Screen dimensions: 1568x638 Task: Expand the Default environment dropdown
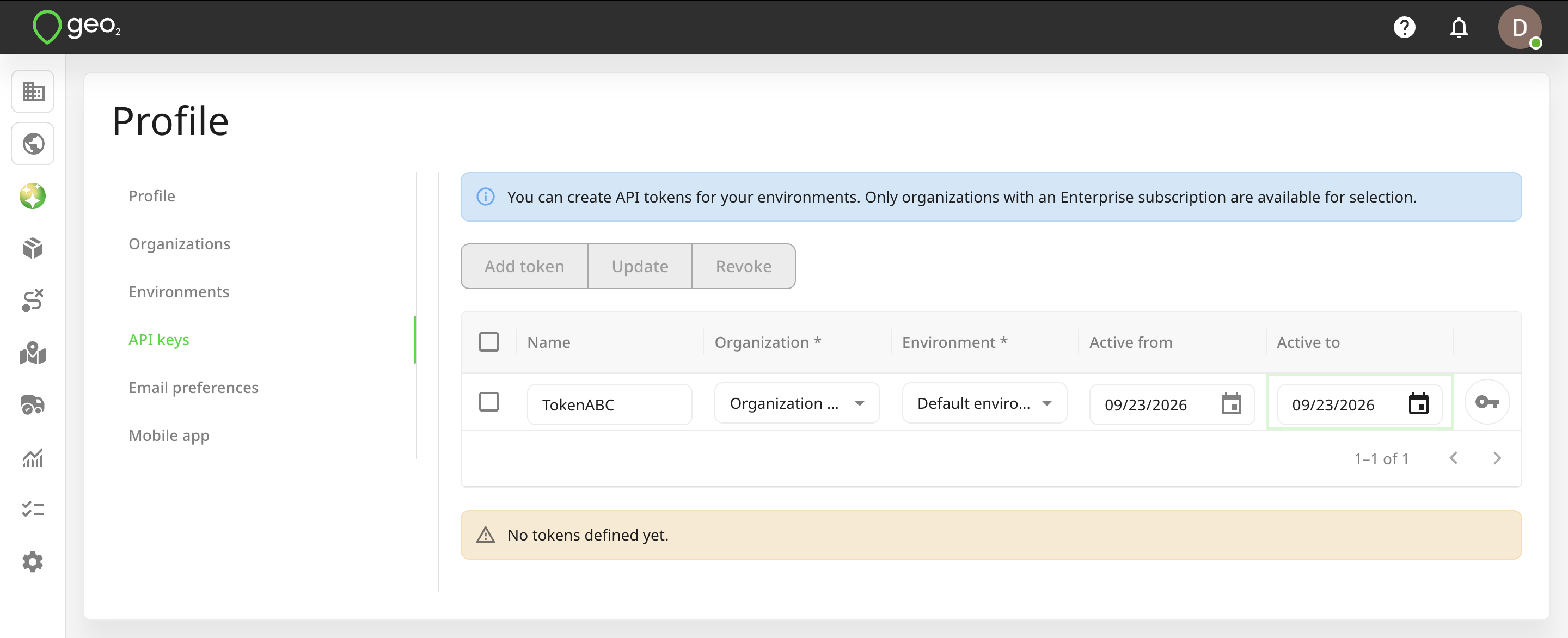click(x=984, y=403)
